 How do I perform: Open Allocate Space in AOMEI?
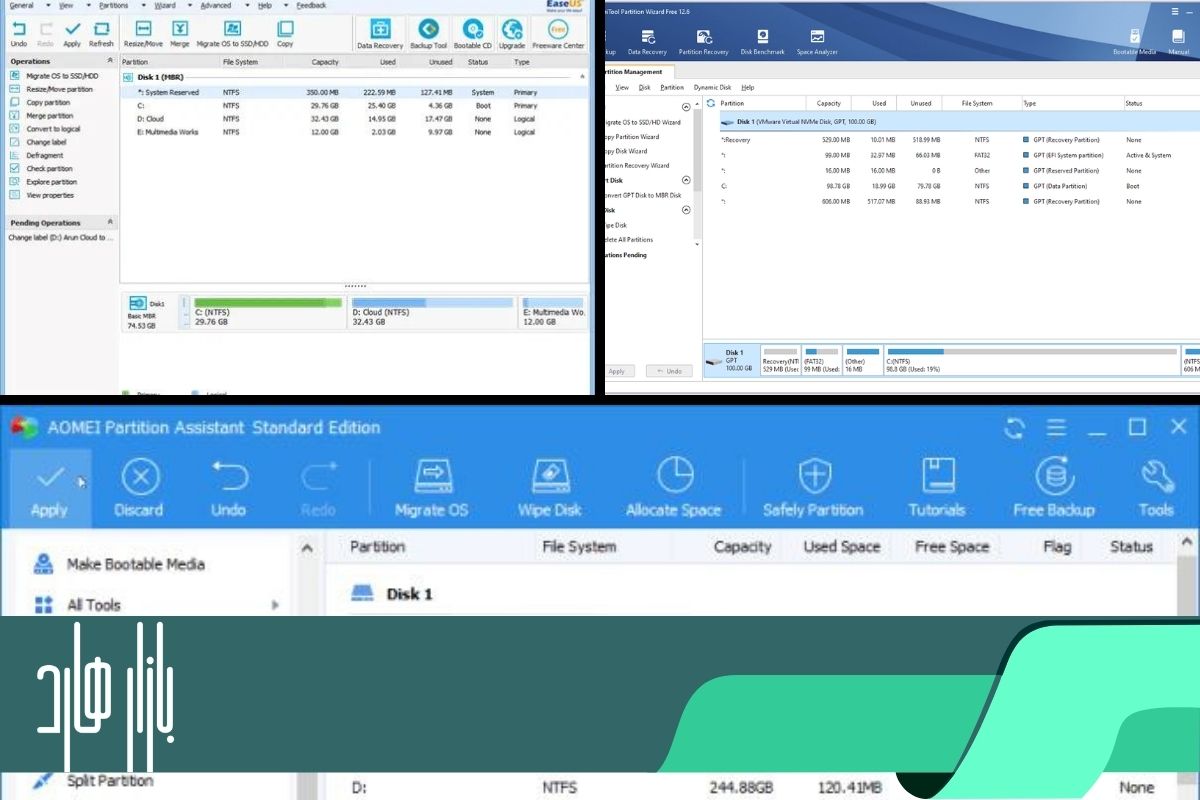click(x=673, y=489)
